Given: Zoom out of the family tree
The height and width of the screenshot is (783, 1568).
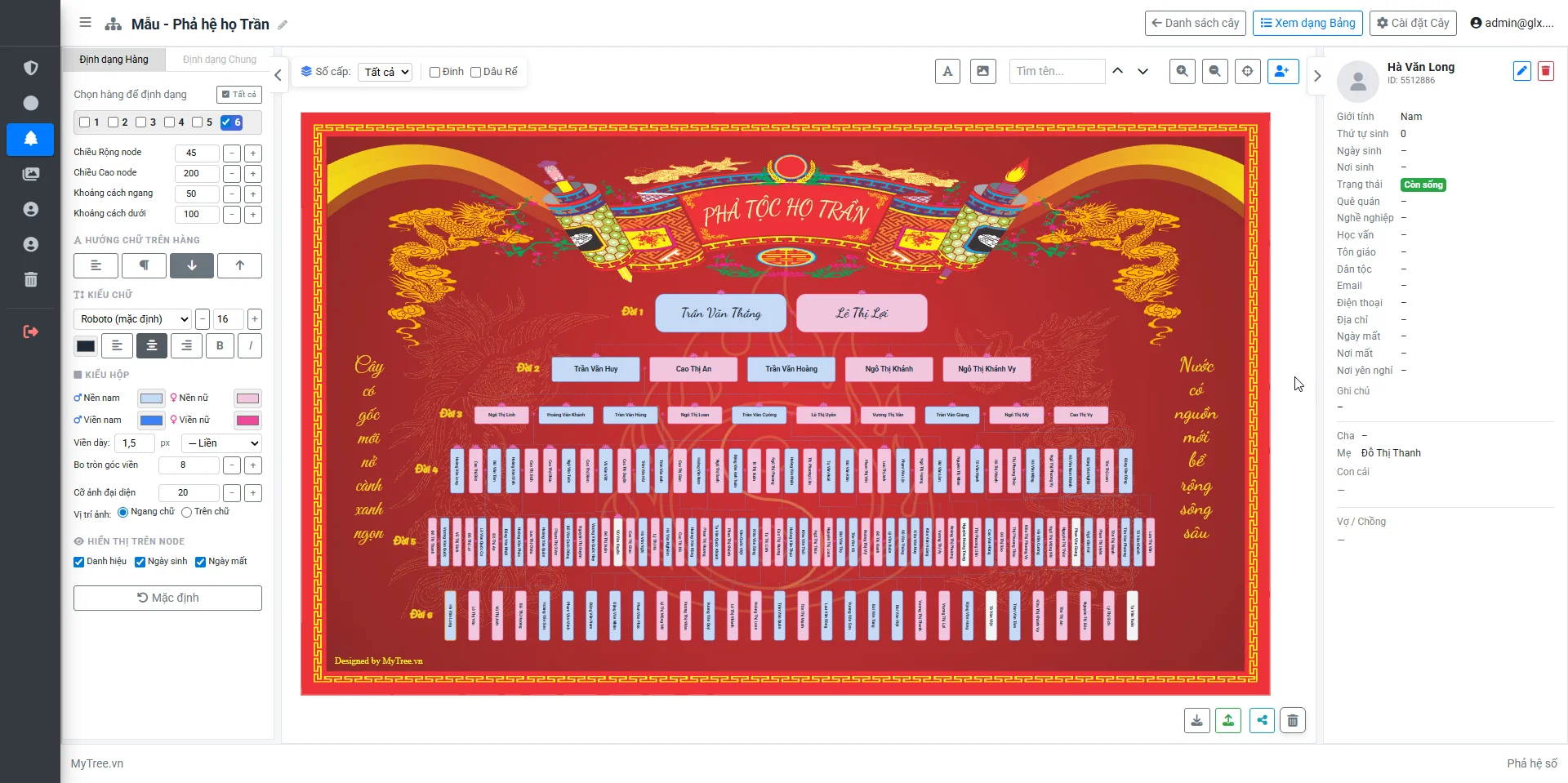Looking at the screenshot, I should [x=1215, y=72].
